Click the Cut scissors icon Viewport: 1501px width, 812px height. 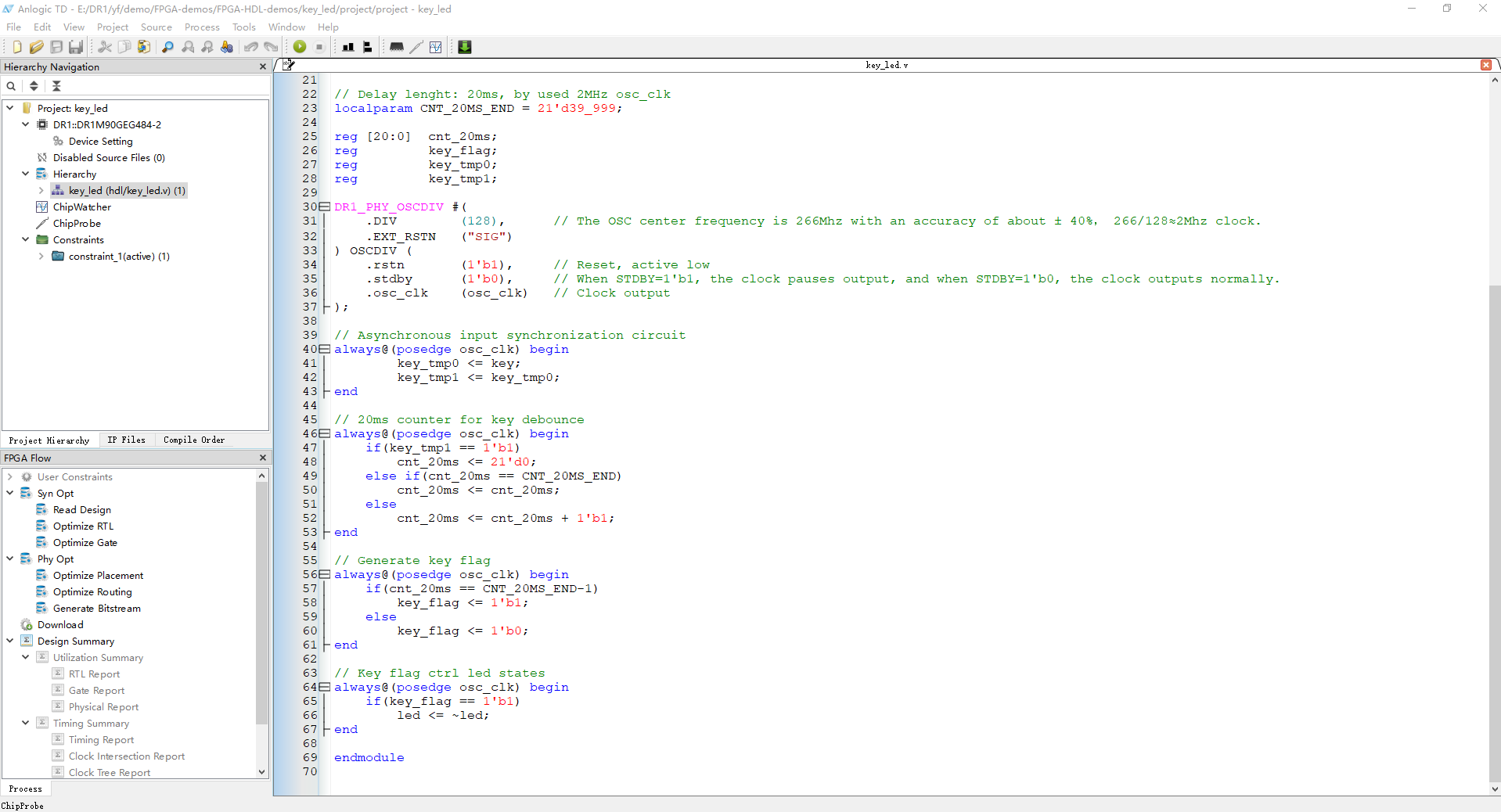tap(105, 47)
